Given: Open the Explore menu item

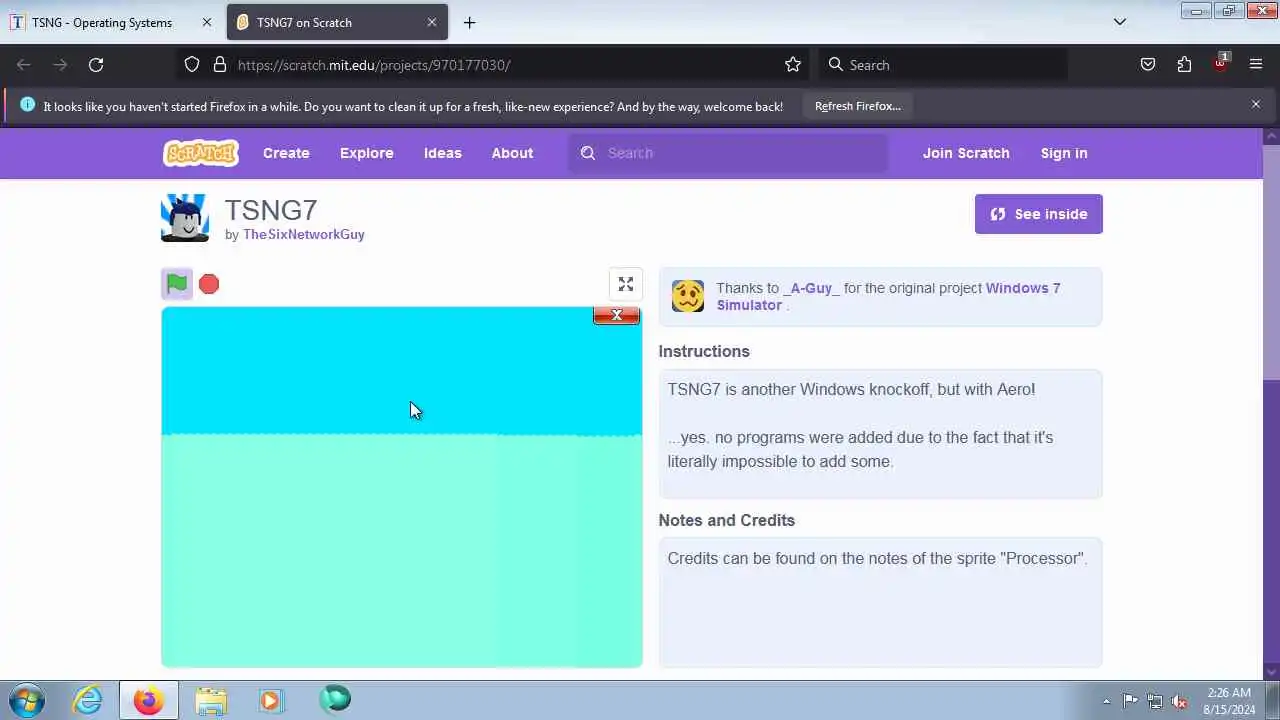Looking at the screenshot, I should click(x=367, y=153).
